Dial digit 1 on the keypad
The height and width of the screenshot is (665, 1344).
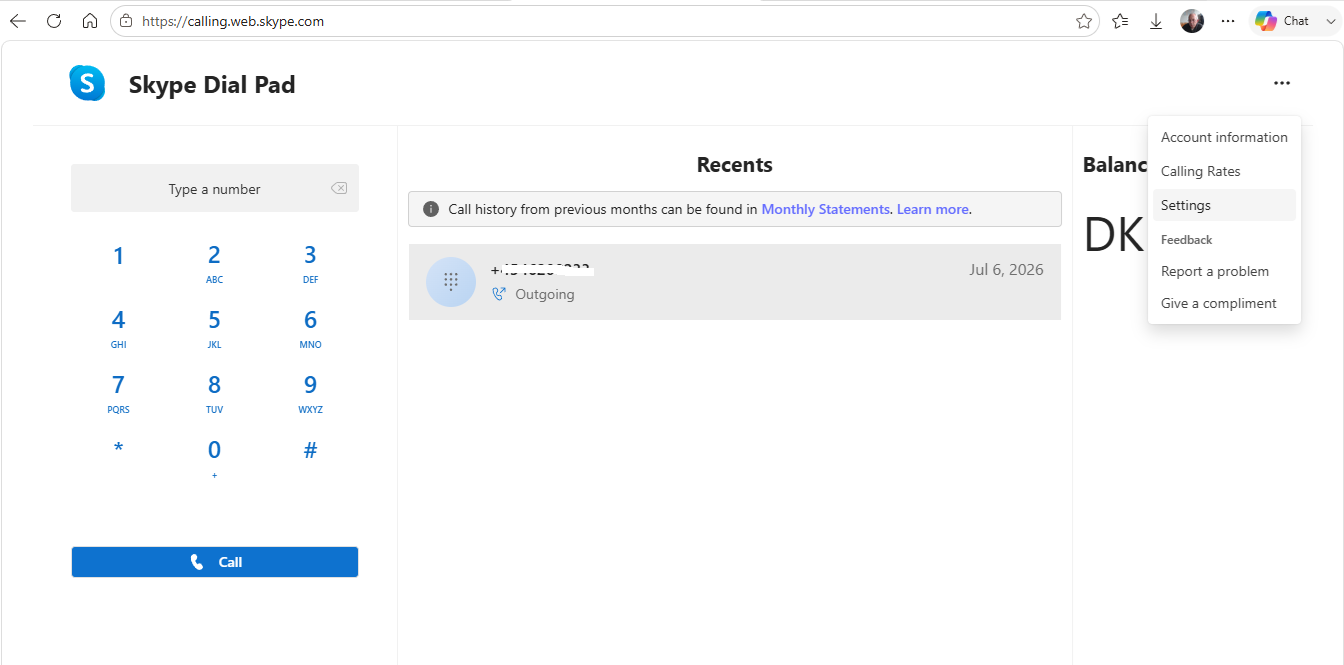coord(118,256)
